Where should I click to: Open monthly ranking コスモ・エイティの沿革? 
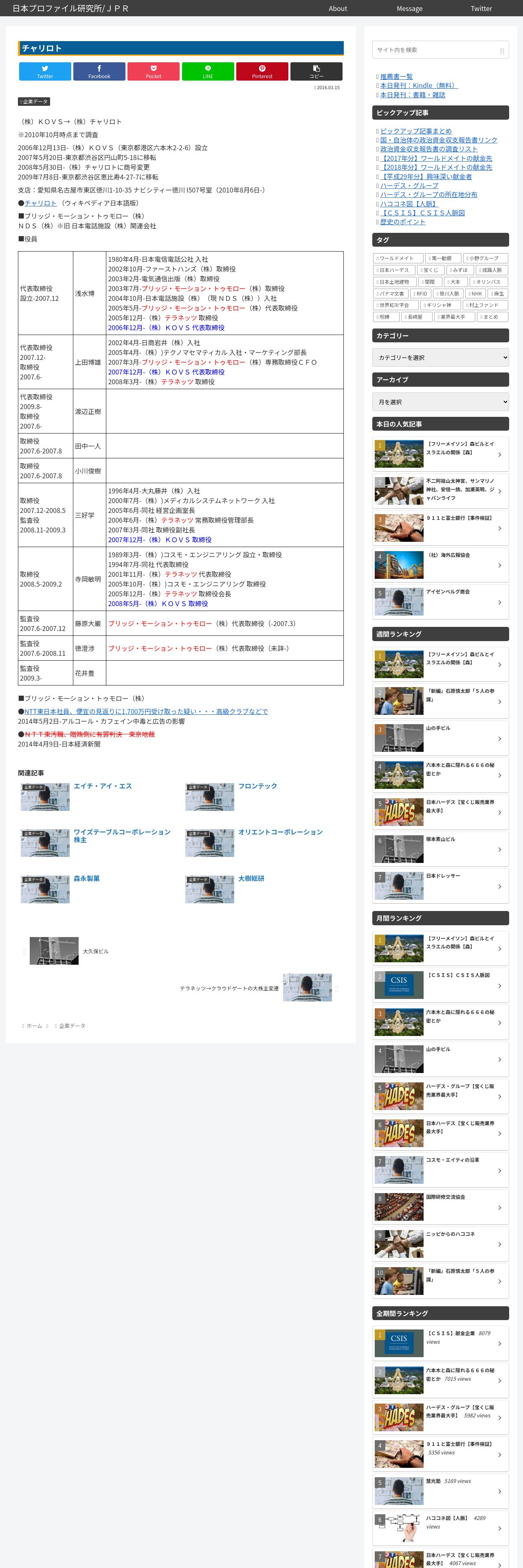click(x=440, y=1171)
